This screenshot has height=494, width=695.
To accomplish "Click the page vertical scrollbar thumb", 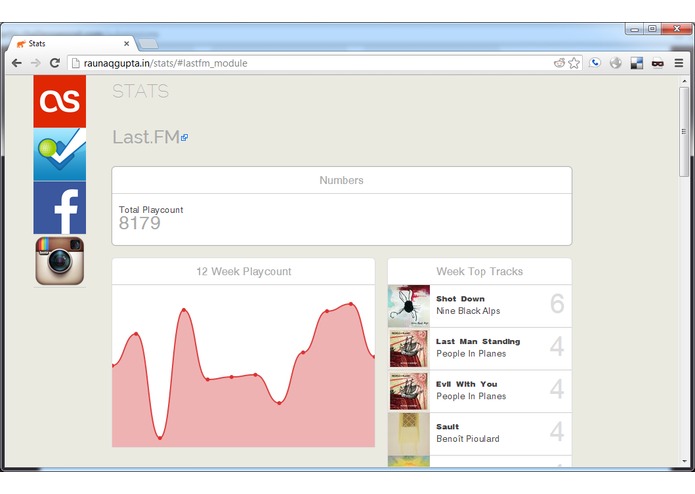I will tap(684, 132).
